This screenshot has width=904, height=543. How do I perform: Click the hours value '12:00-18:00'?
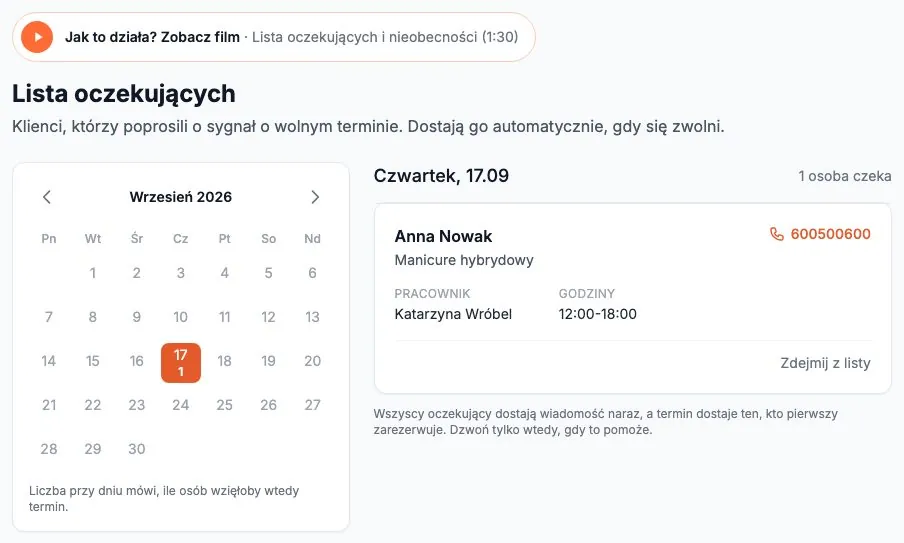[597, 314]
